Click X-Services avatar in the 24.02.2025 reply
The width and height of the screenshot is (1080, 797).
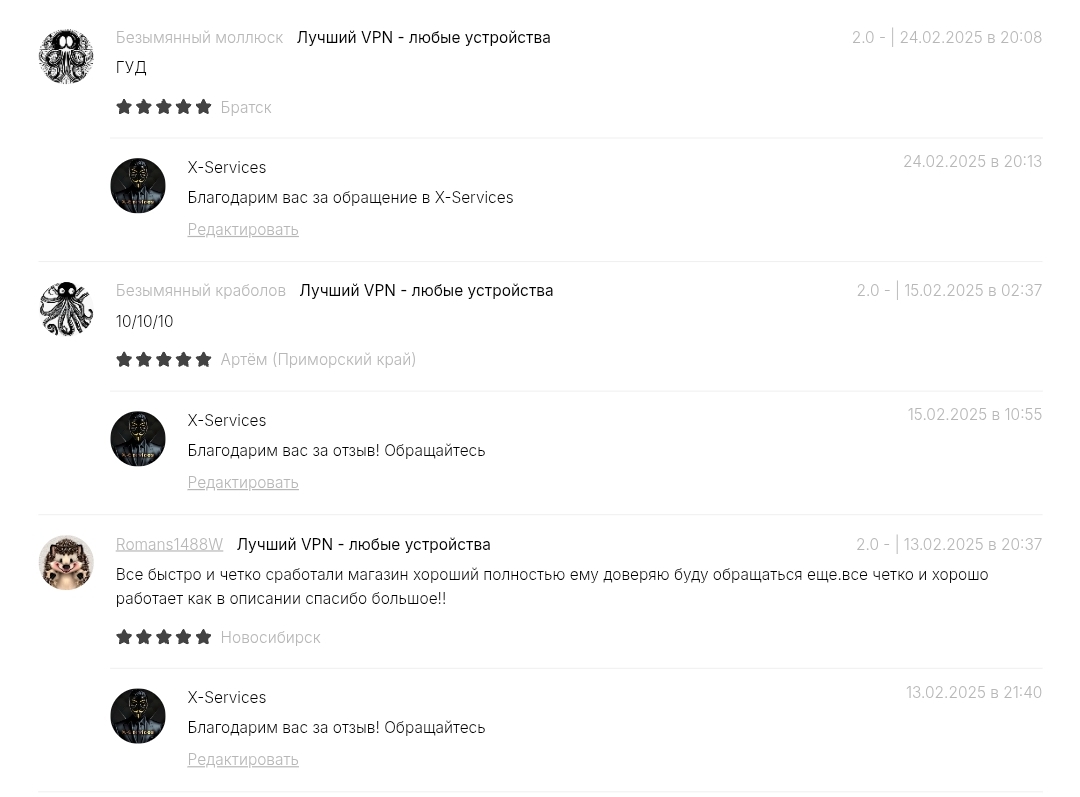[138, 186]
